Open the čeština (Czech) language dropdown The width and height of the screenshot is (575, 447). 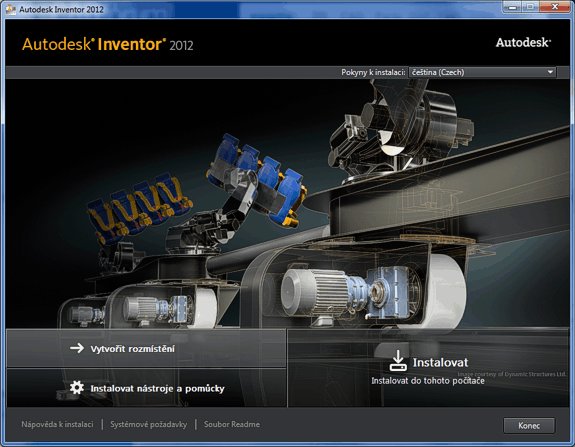483,72
